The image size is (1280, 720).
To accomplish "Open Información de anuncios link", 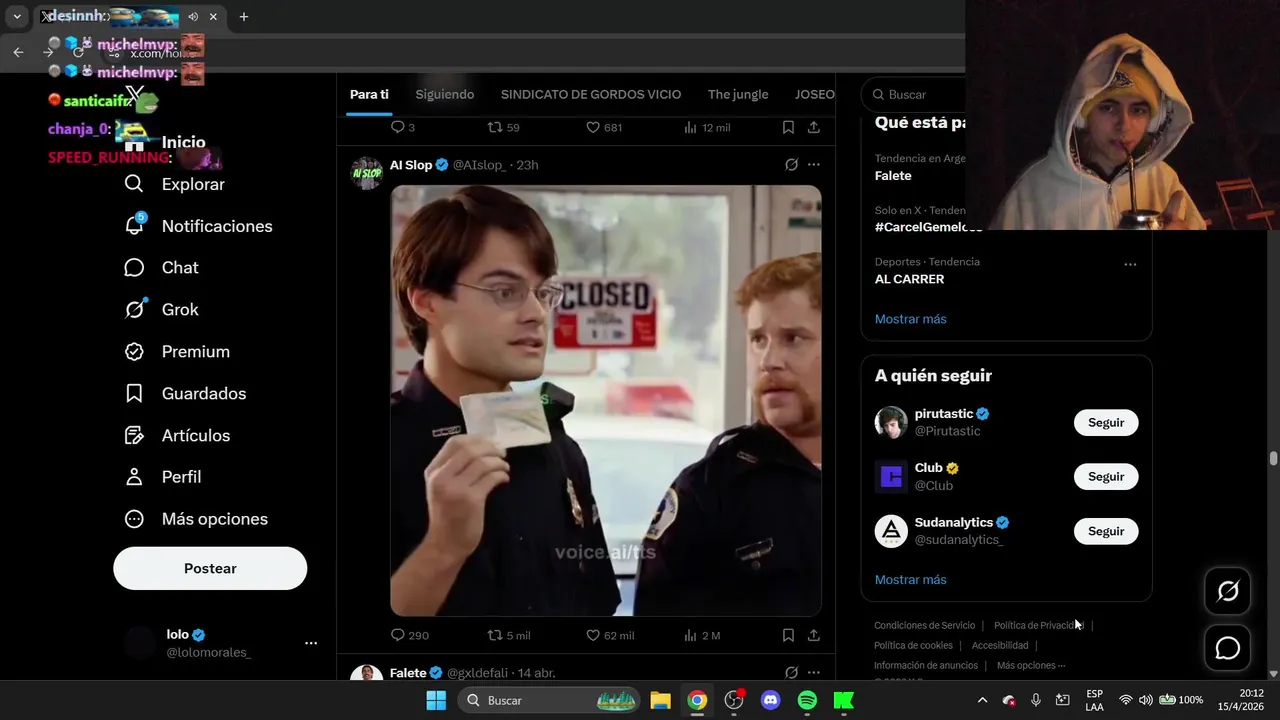I will pos(926,665).
